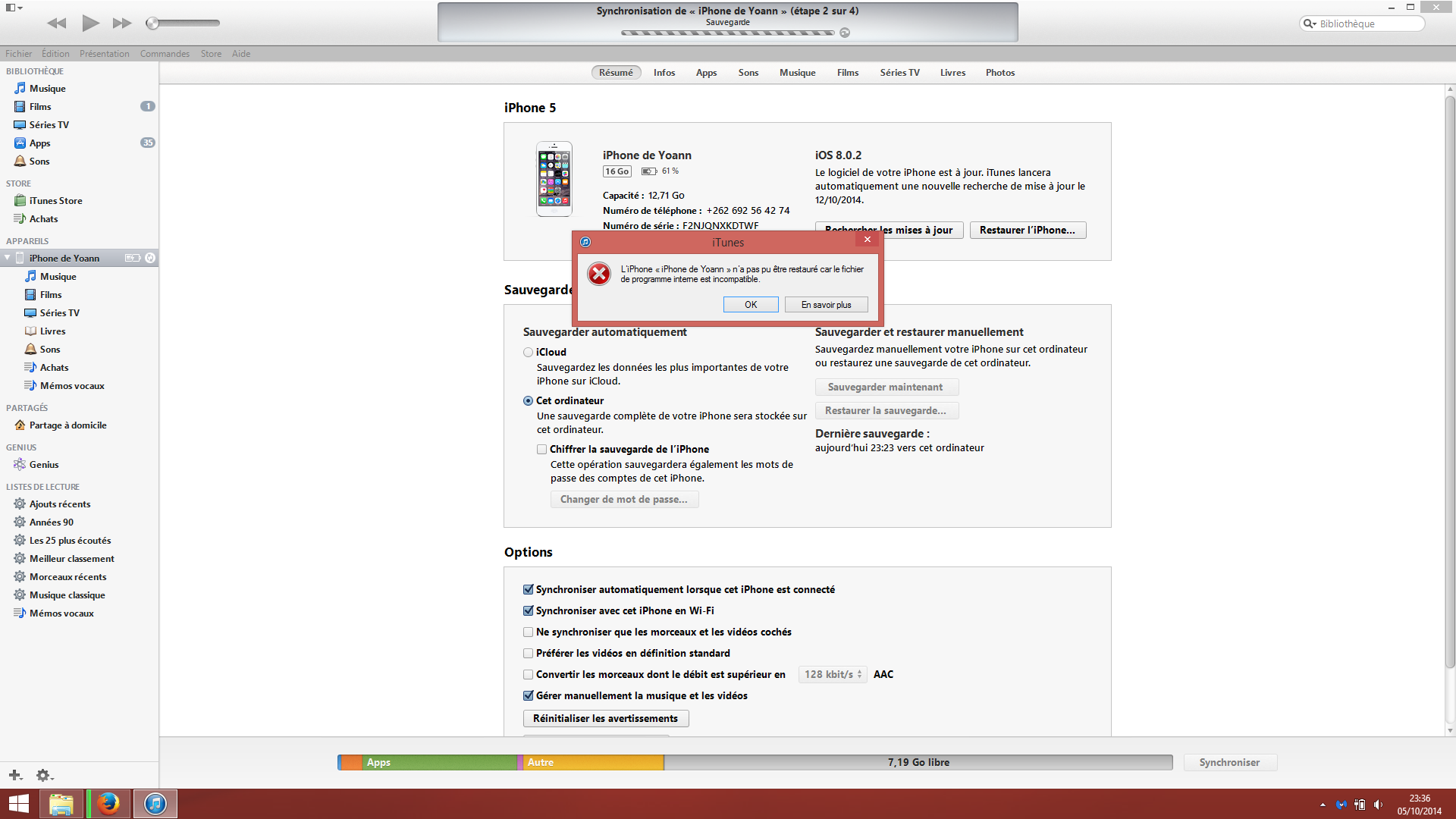Click the device eject icon in sidebar
Image resolution: width=1456 pixels, height=819 pixels.
[150, 259]
